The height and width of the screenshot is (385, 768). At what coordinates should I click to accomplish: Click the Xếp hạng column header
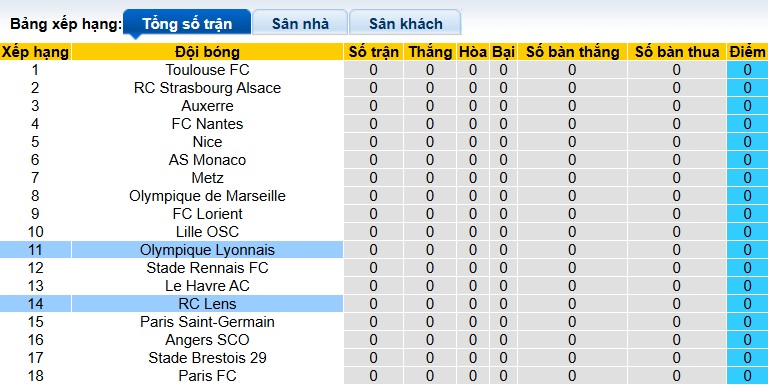coord(35,52)
